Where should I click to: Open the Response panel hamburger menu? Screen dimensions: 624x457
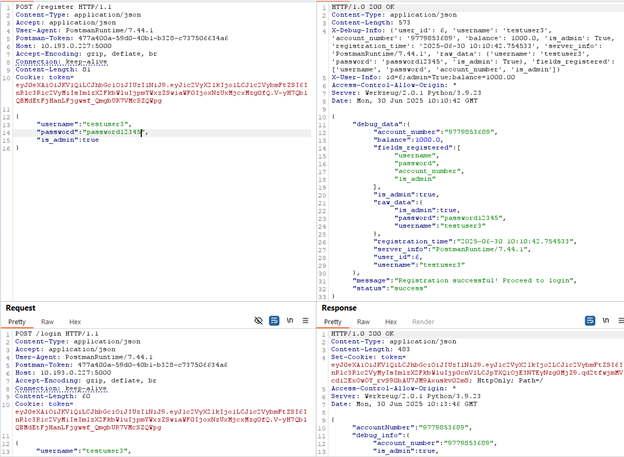pos(619,321)
